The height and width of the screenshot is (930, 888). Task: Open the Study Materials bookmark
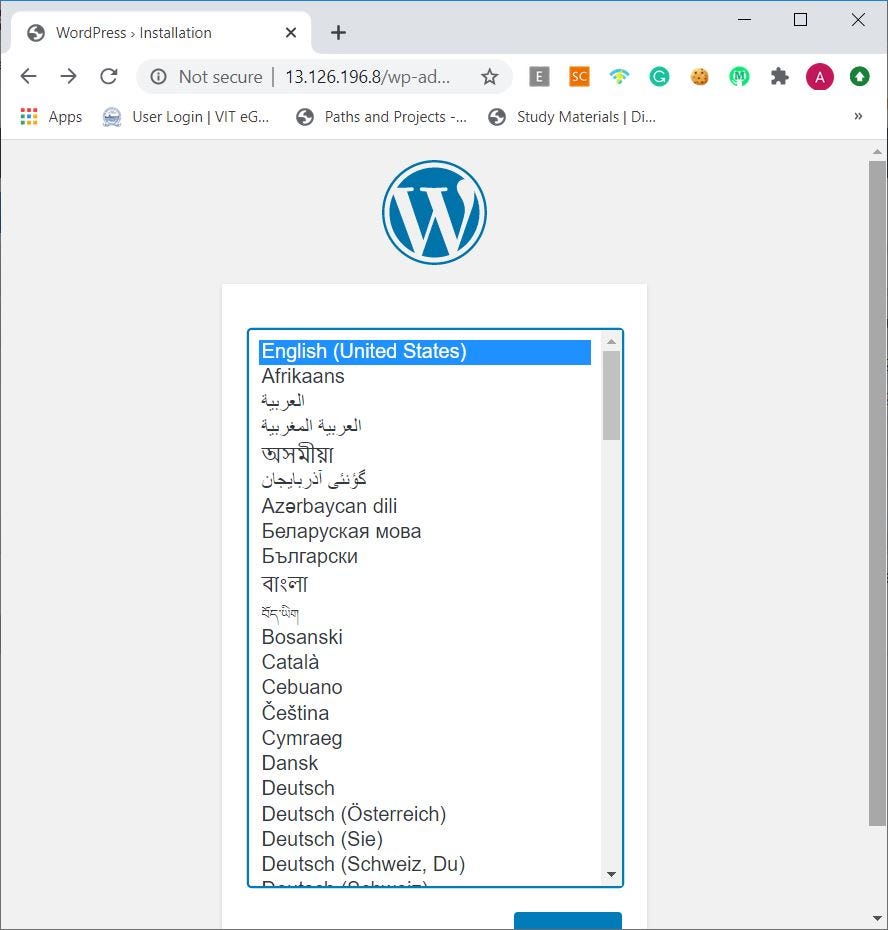pyautogui.click(x=572, y=117)
